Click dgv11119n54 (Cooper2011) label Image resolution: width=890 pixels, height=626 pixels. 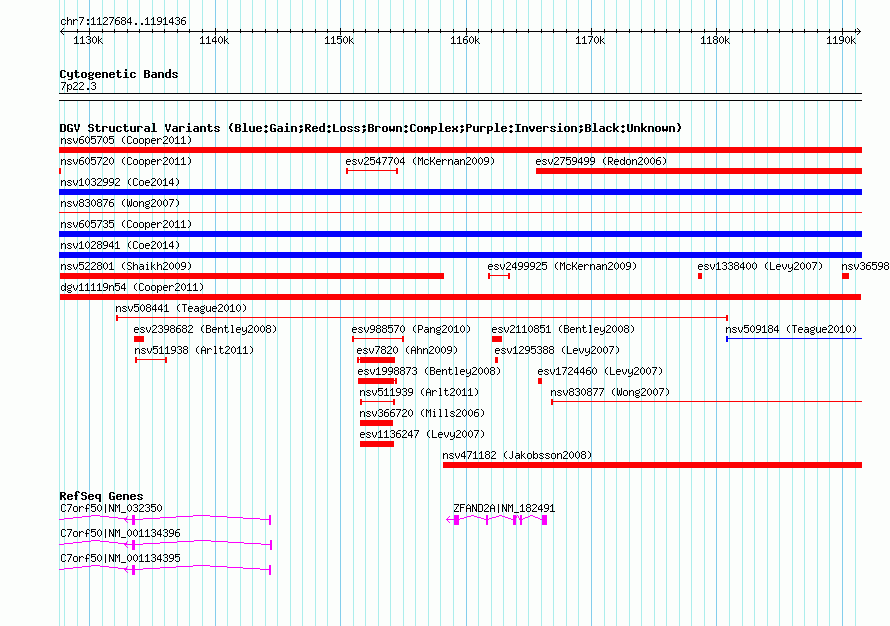(132, 287)
